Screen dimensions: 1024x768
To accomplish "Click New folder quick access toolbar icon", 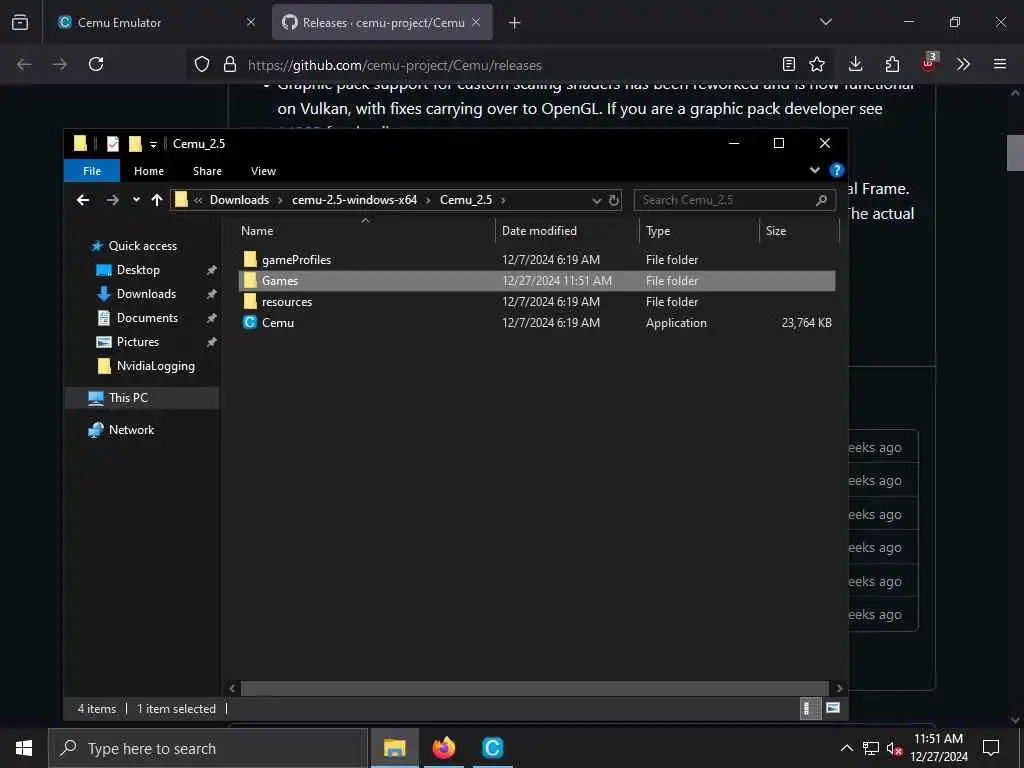I will point(135,144).
